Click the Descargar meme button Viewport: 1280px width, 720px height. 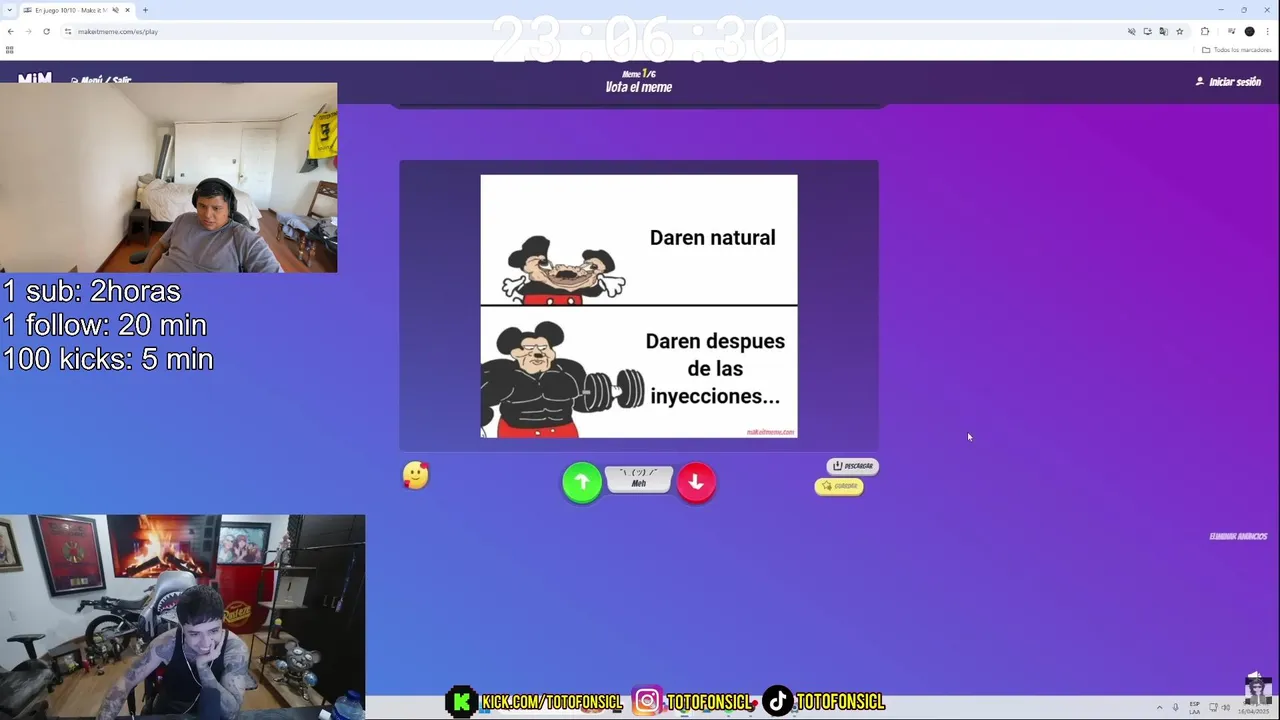point(853,466)
